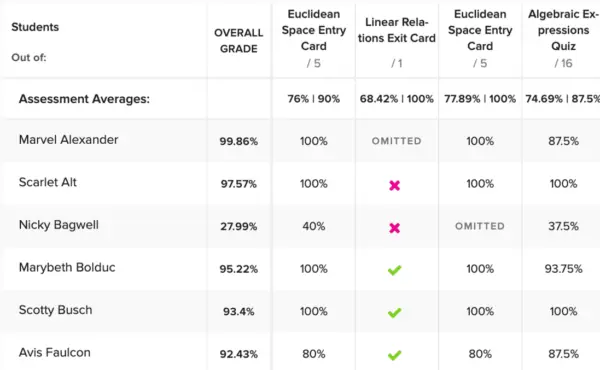This screenshot has width=600, height=370.
Task: Open the Linear Relations Exit Card column header
Action: pos(396,30)
